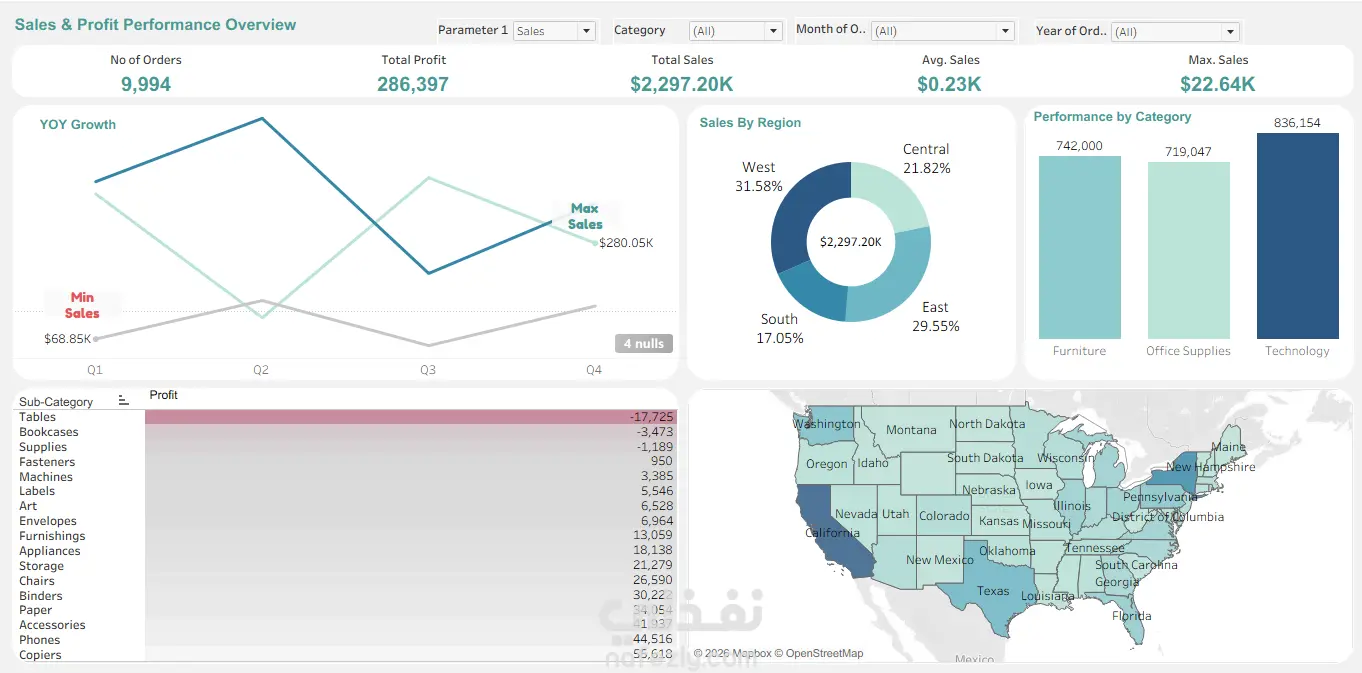Select Washington state on the map
The height and width of the screenshot is (673, 1362).
click(x=827, y=424)
